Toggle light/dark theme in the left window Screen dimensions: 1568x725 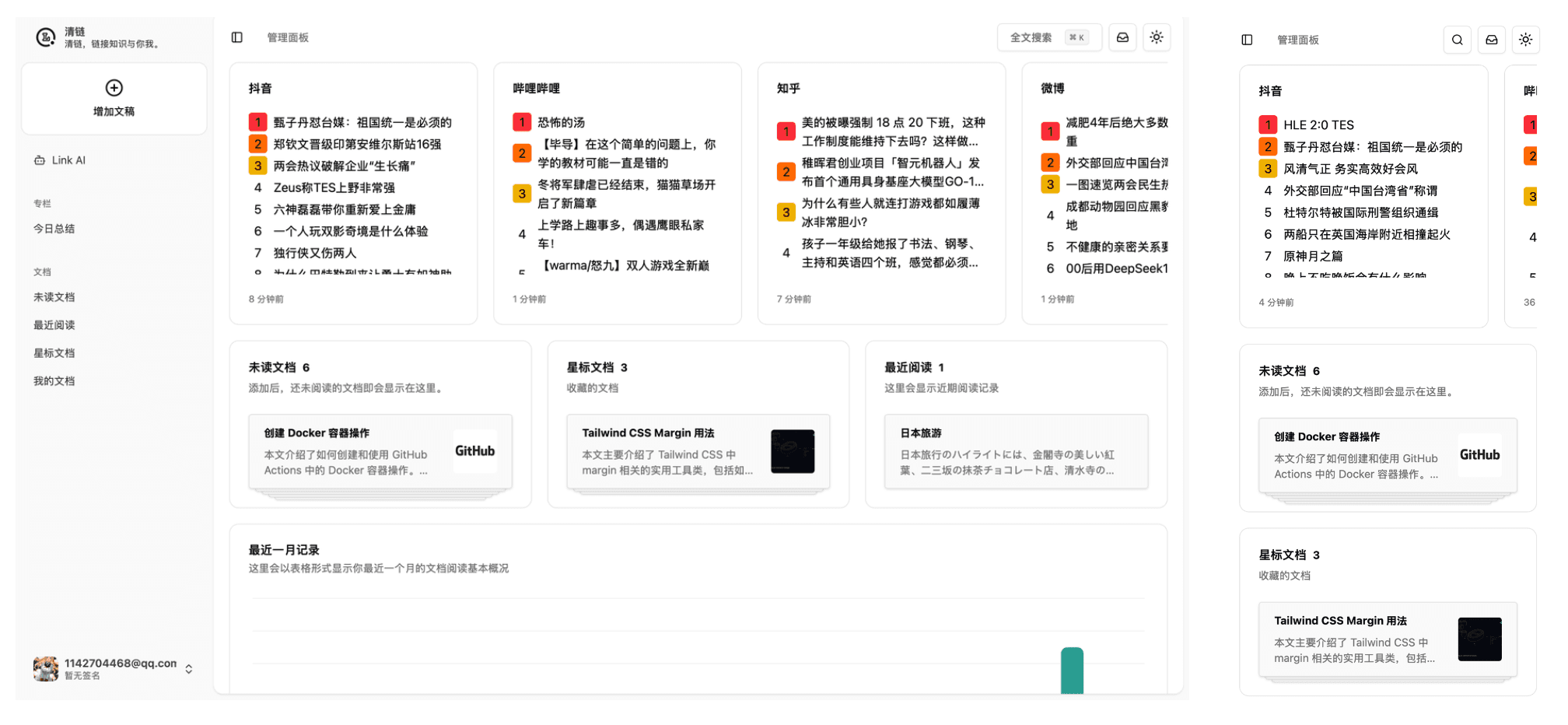(x=1157, y=37)
